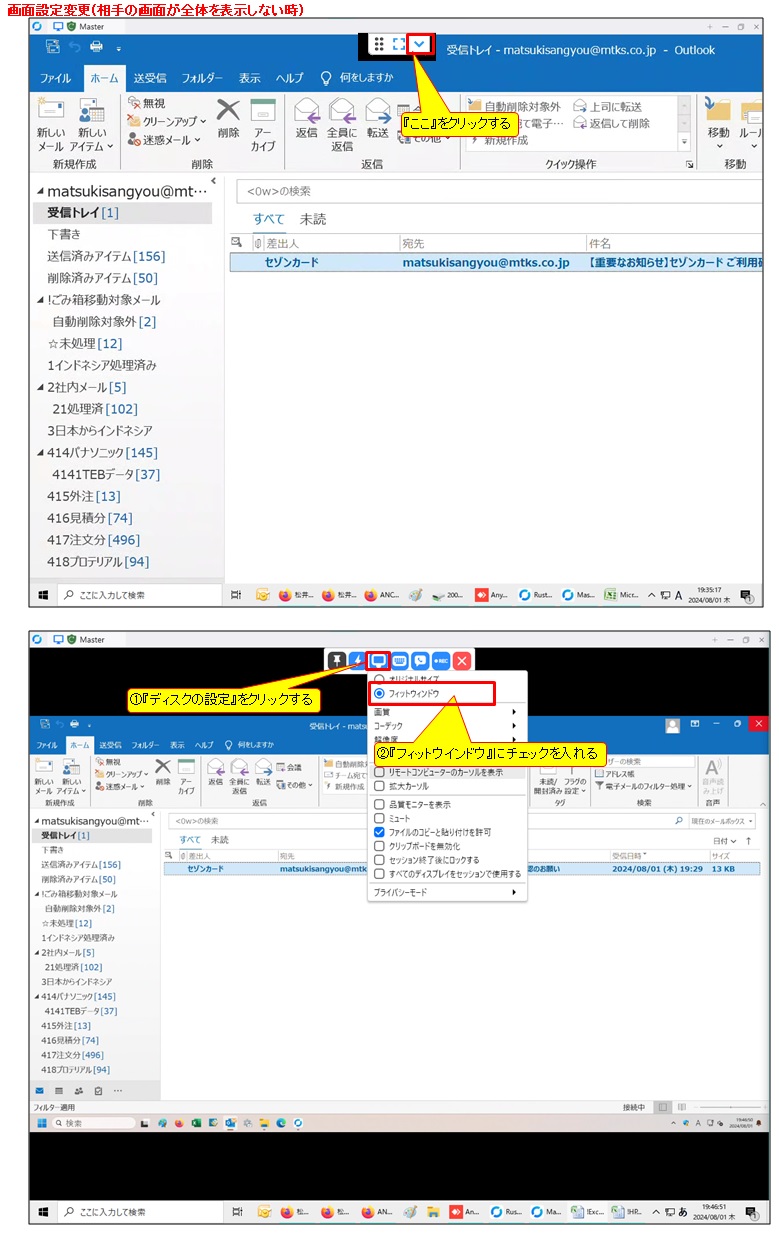Uncheck ファイルのコピーと貼り付けを許可

(379, 832)
